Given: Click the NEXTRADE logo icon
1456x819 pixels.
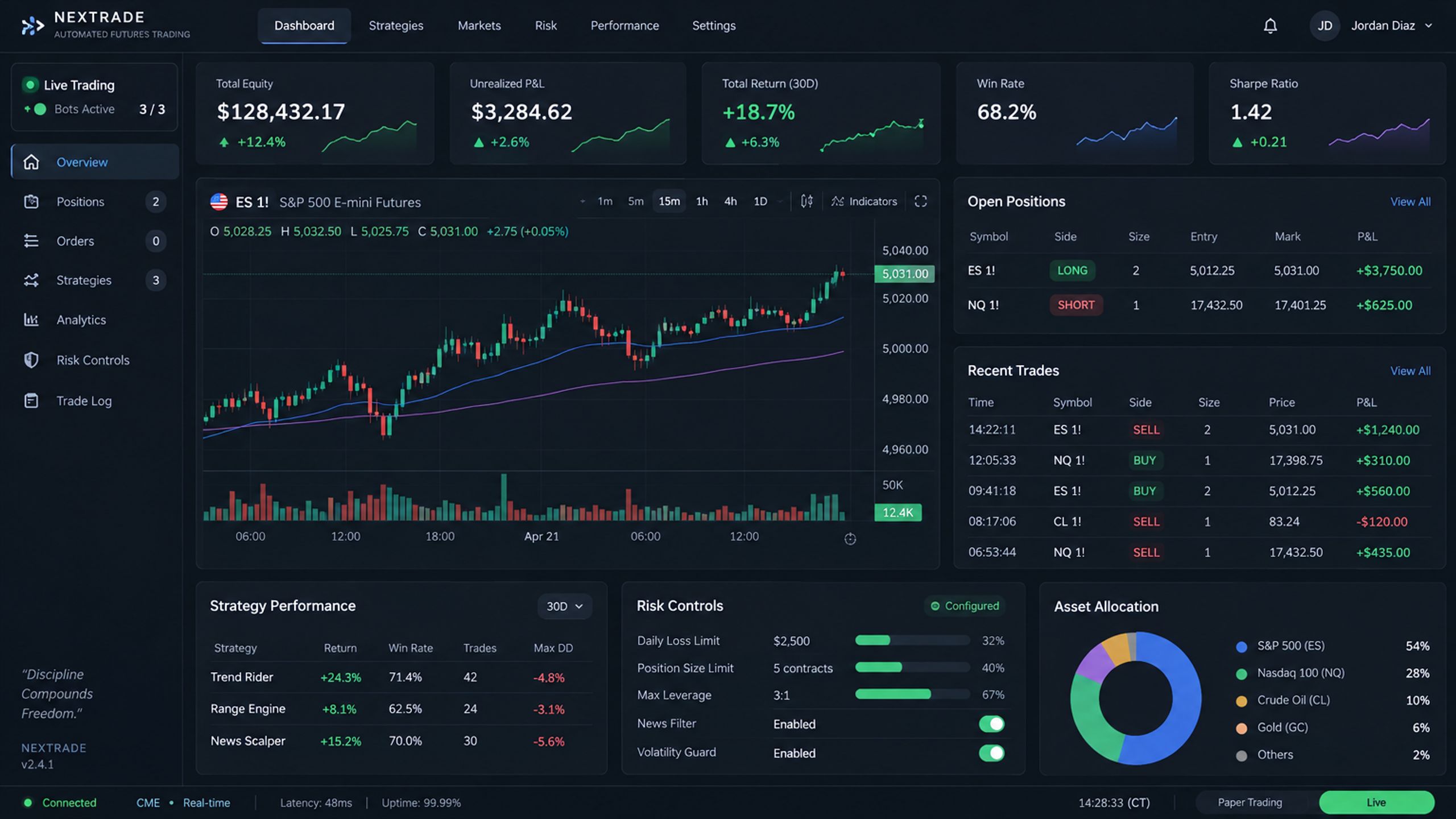Looking at the screenshot, I should tap(32, 26).
